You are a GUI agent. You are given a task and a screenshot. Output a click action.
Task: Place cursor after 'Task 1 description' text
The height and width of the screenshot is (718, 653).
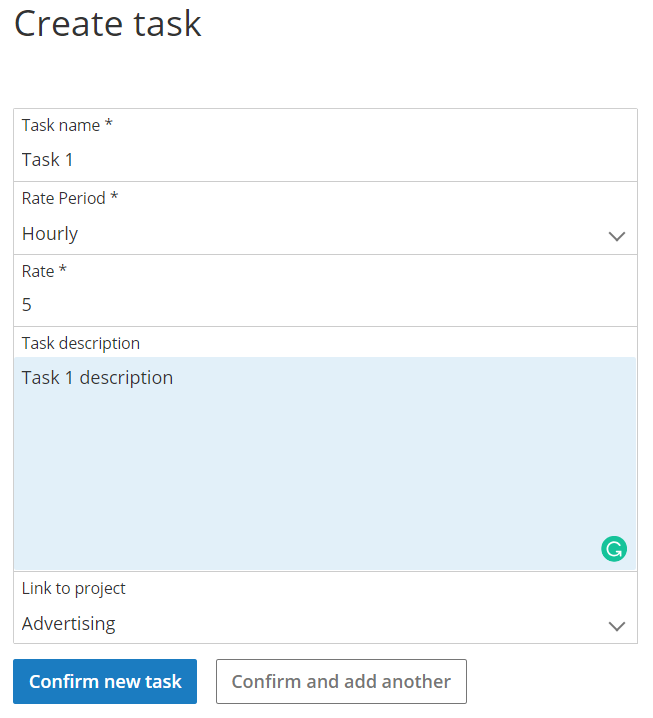pyautogui.click(x=174, y=378)
